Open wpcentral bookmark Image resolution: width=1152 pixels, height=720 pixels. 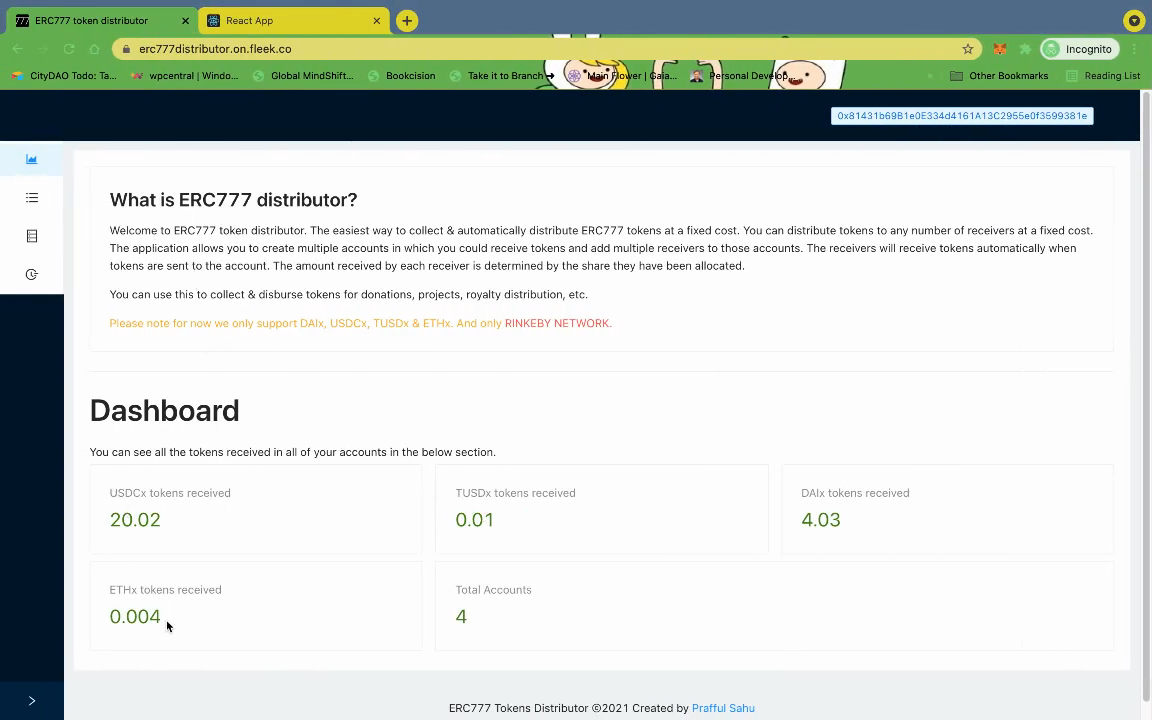(x=185, y=76)
